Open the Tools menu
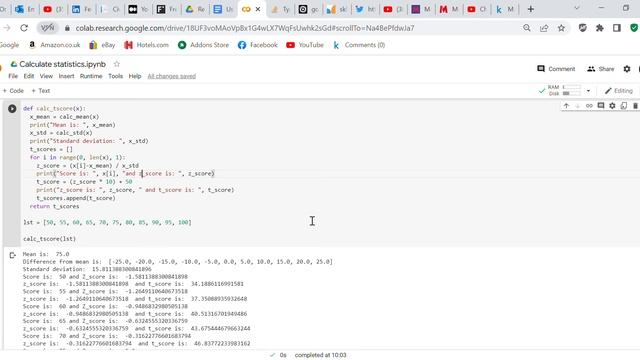The width and height of the screenshot is (640, 360). [116, 76]
